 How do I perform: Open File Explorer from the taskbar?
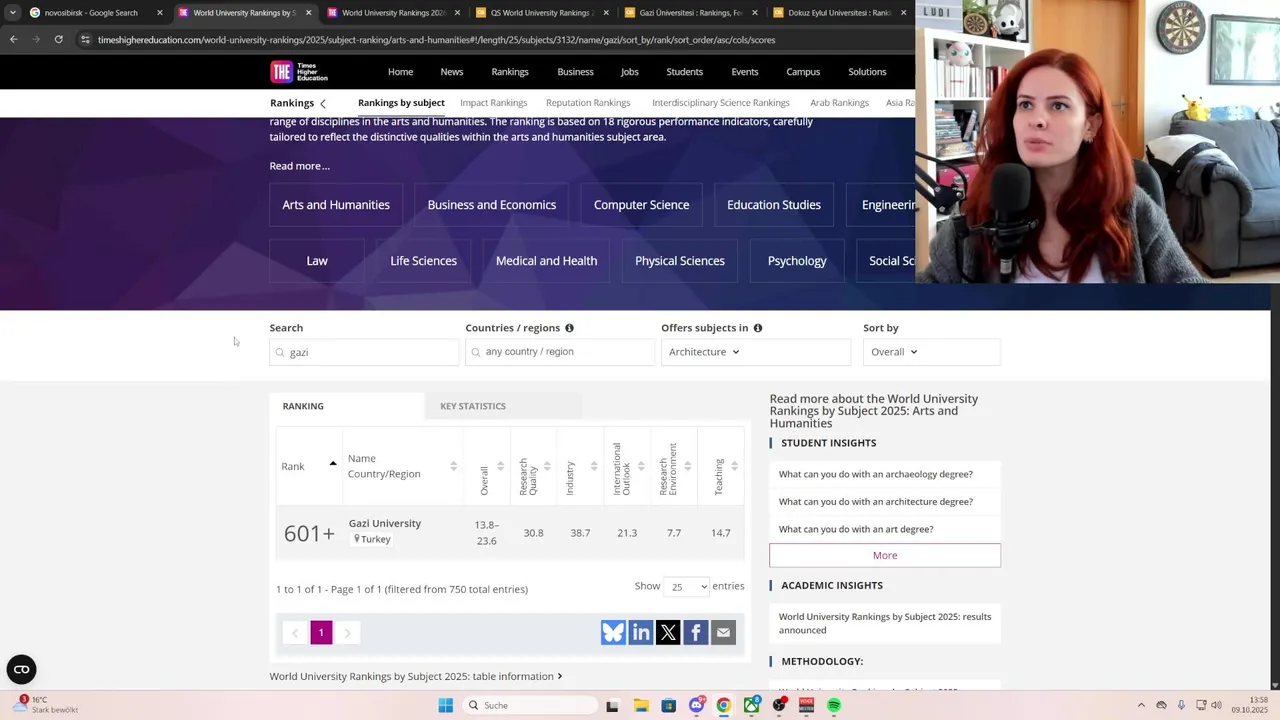click(x=641, y=705)
